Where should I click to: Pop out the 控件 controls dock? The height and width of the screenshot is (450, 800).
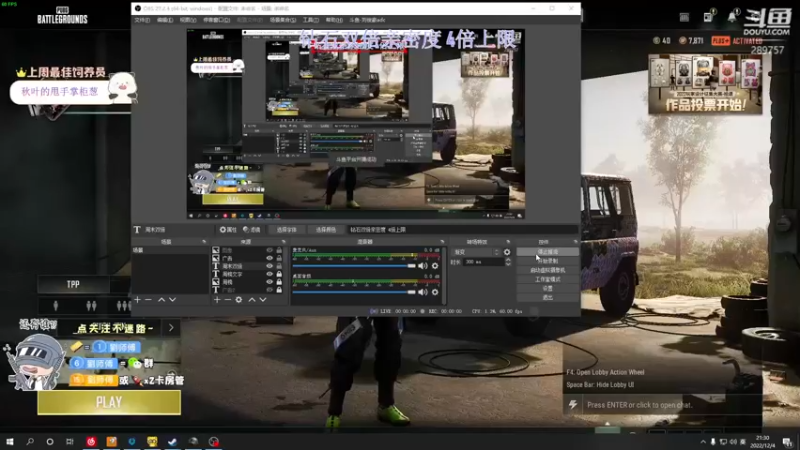[x=576, y=242]
